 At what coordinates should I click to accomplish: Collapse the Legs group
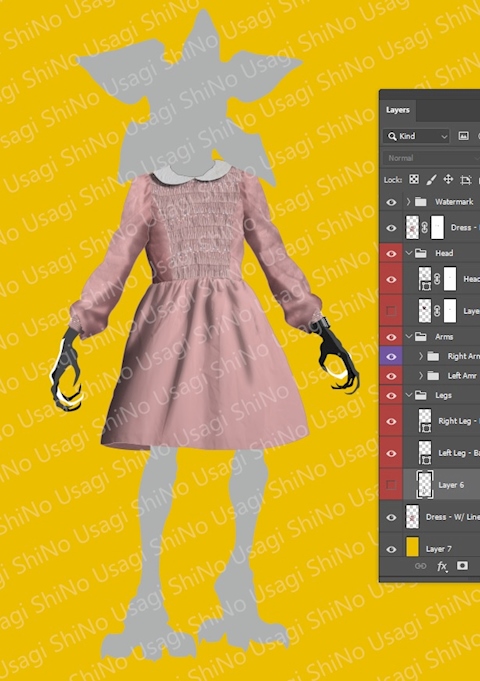click(x=408, y=395)
